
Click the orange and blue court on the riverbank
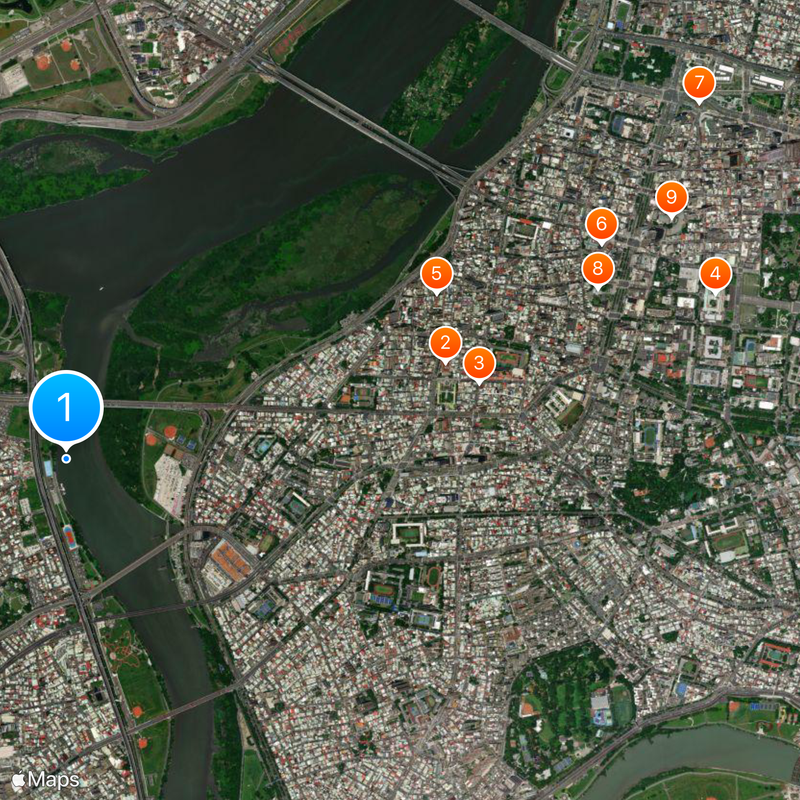(70, 538)
